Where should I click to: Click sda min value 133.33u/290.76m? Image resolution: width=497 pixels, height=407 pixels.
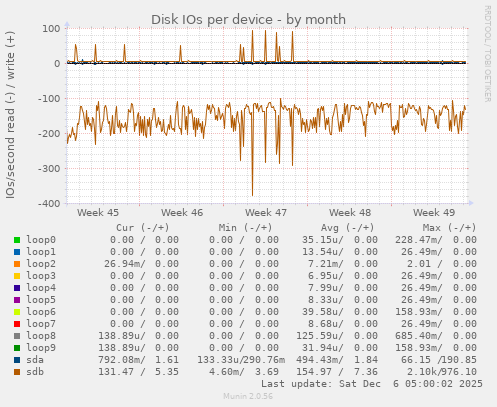[241, 360]
